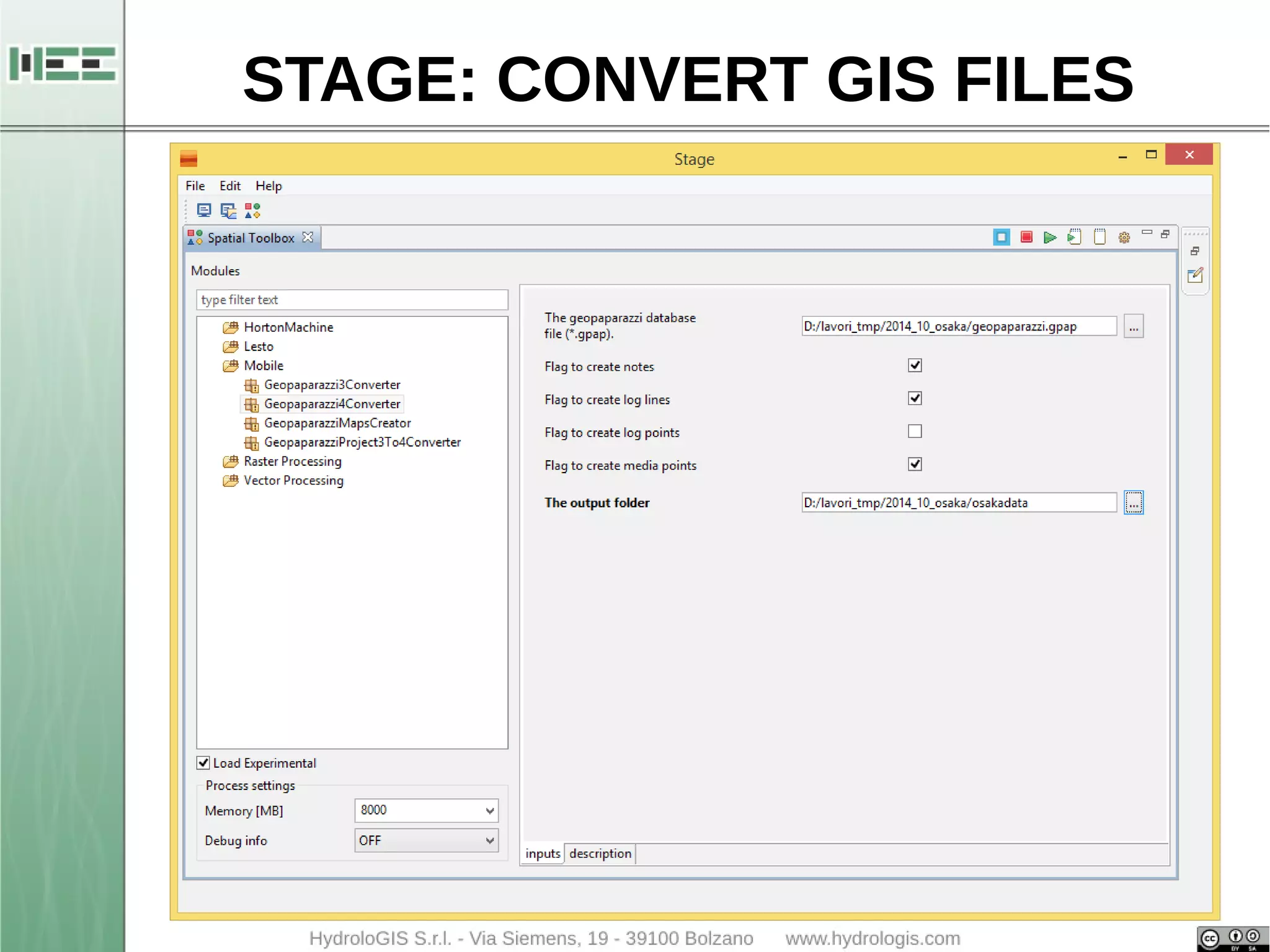The width and height of the screenshot is (1270, 952).
Task: Uncheck Load Experimental checkbox
Action: [x=203, y=763]
